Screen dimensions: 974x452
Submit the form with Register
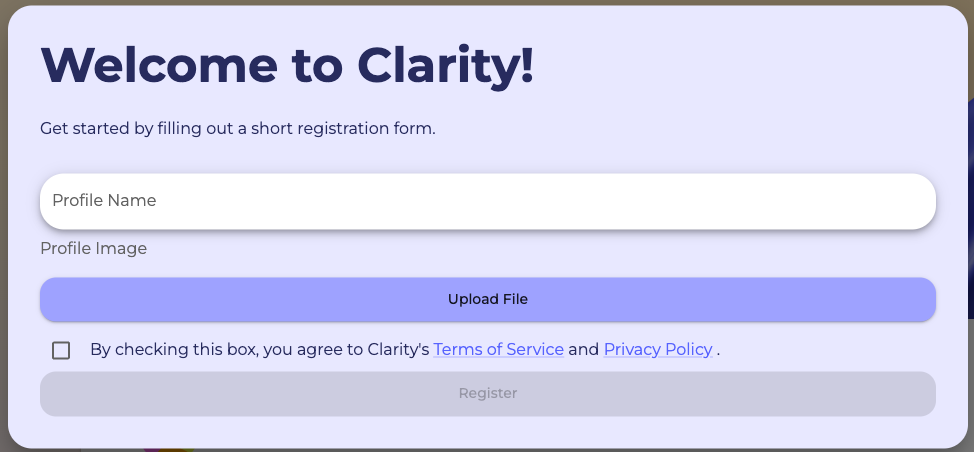coord(487,394)
